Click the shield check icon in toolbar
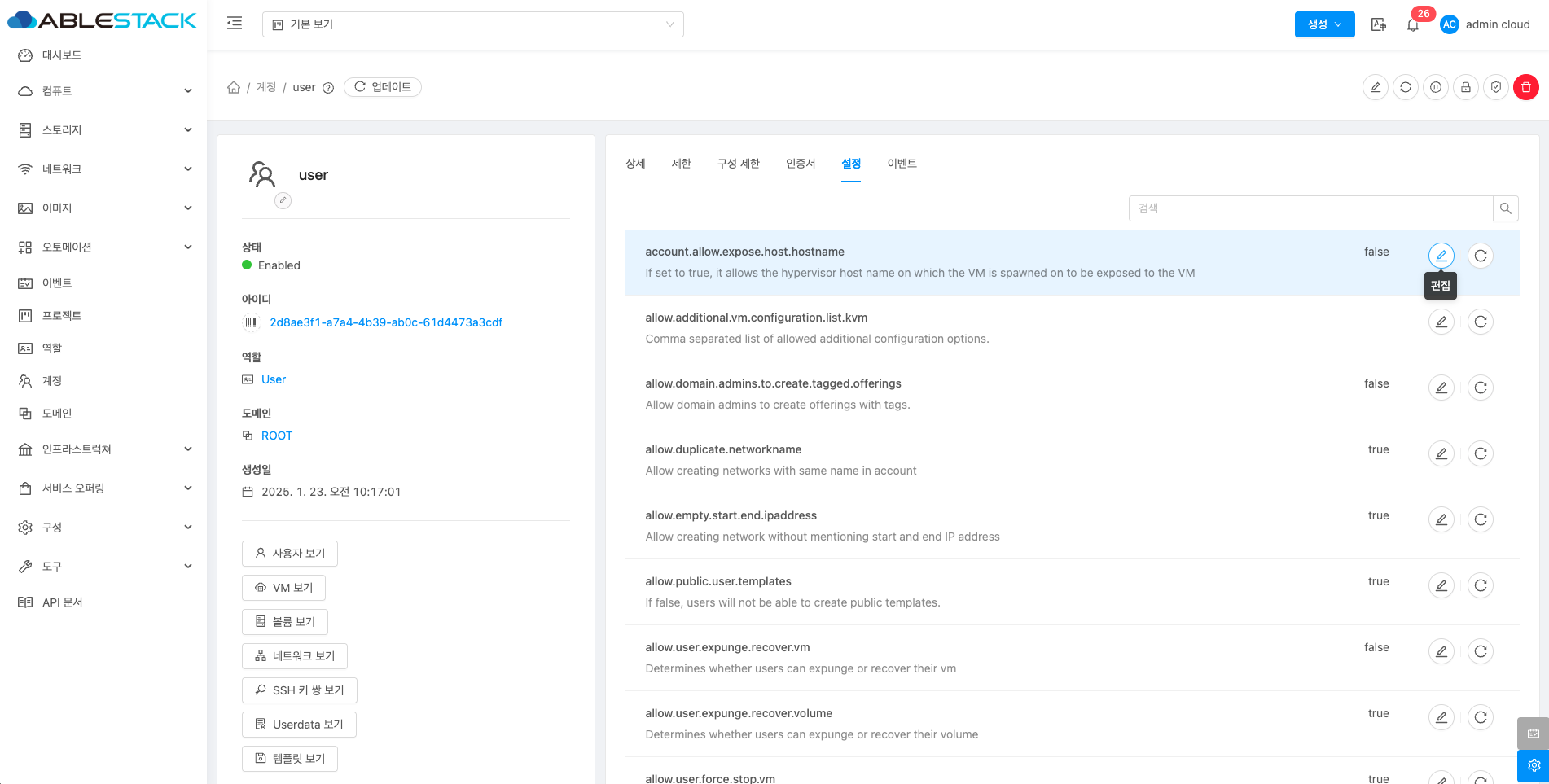 tap(1495, 87)
